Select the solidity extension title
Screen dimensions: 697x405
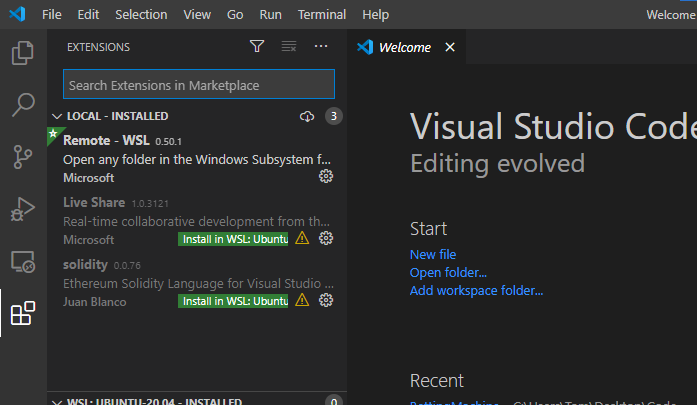pos(85,265)
